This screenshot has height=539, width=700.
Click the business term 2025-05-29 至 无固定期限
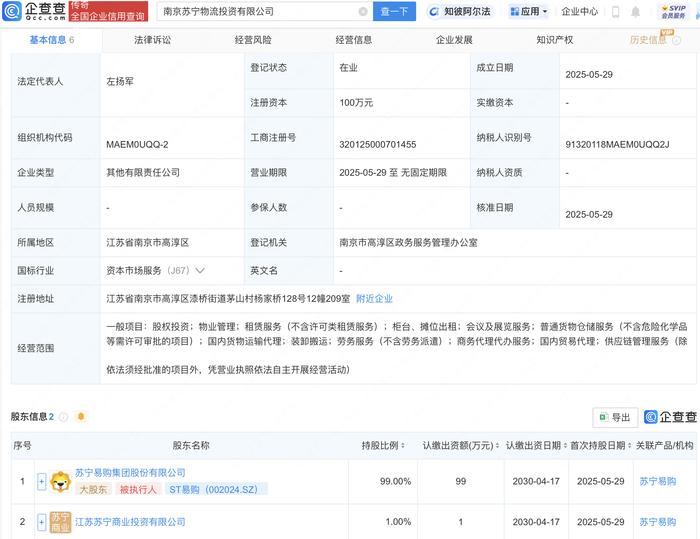393,173
